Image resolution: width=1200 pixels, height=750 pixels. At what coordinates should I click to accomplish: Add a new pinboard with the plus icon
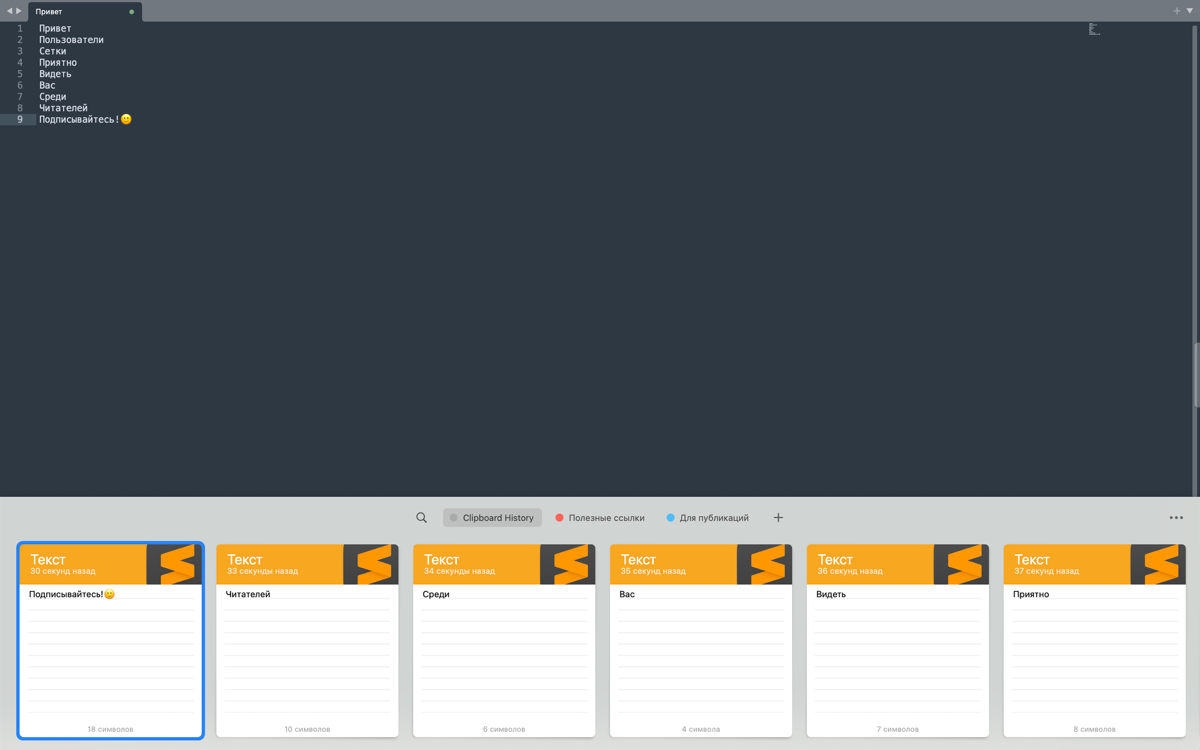(778, 518)
